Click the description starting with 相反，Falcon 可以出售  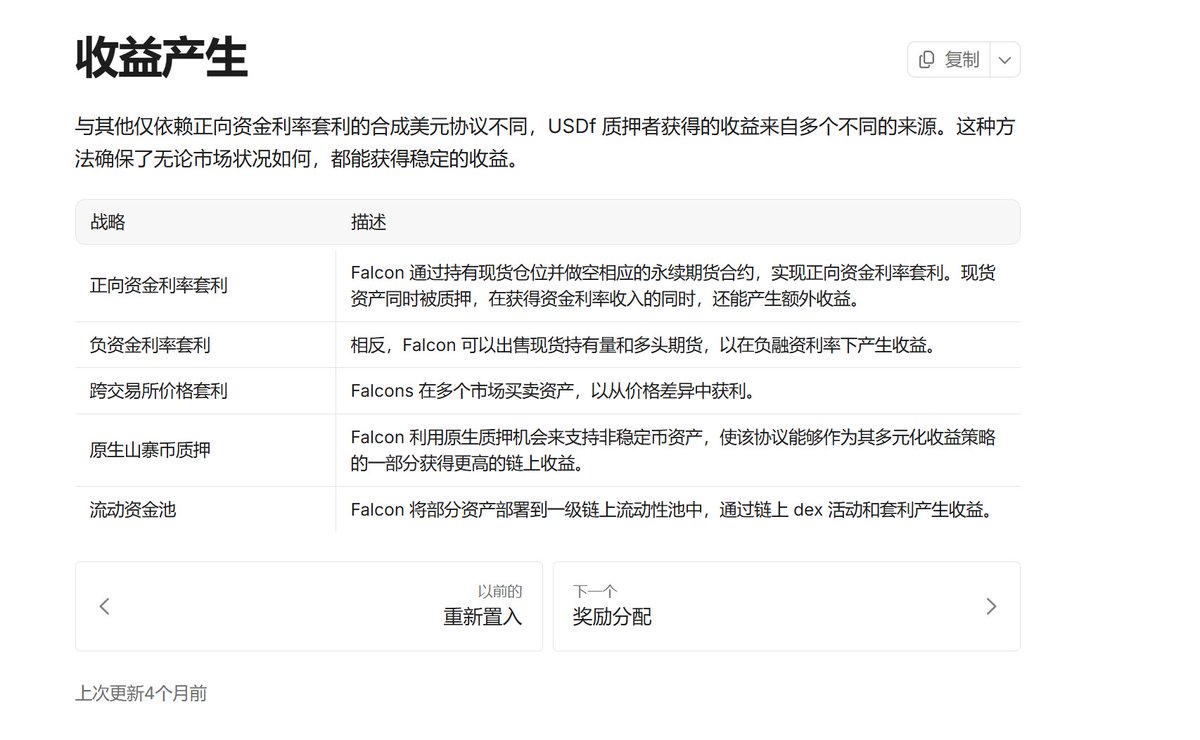643,345
